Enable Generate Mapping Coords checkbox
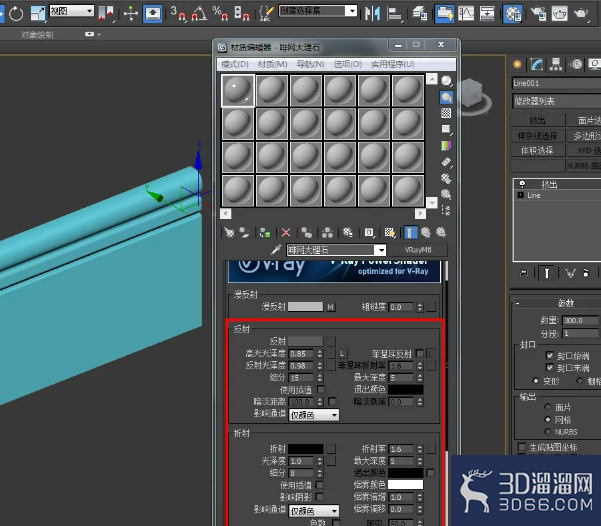This screenshot has height=526, width=601. pos(522,447)
